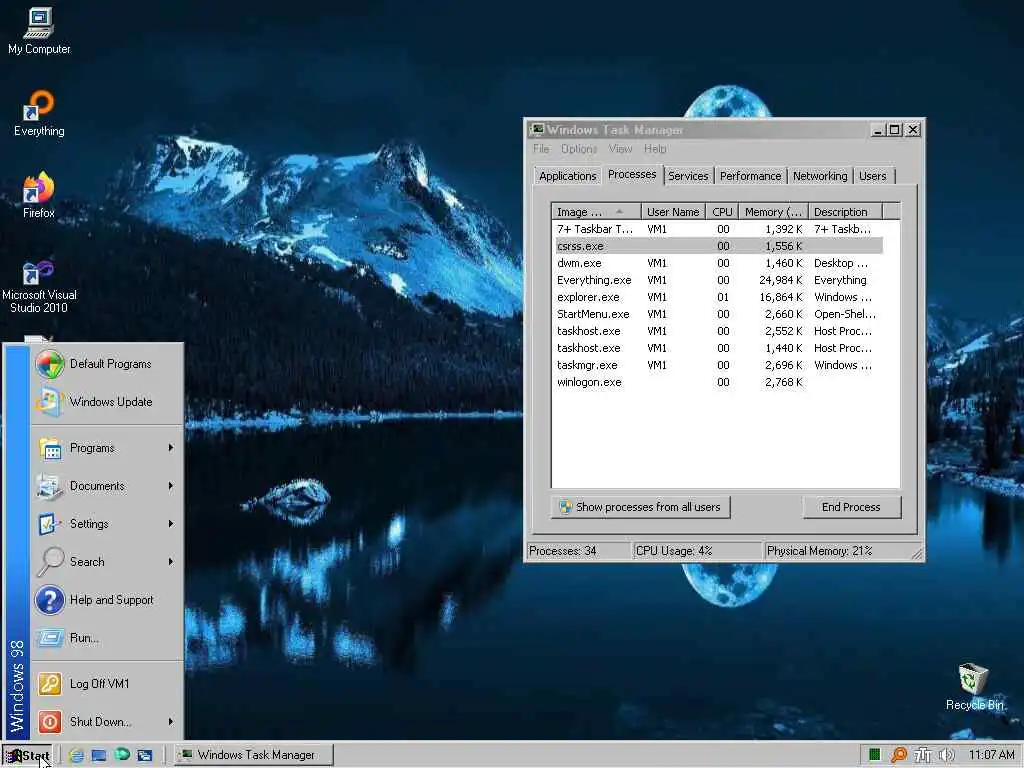Click the Task Manager resize grip corner
The height and width of the screenshot is (768, 1024).
coord(918,554)
